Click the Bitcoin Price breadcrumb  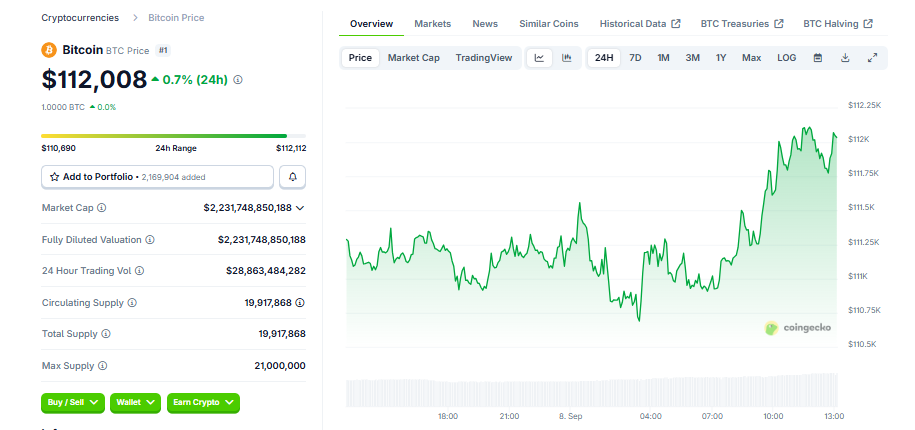pos(176,18)
